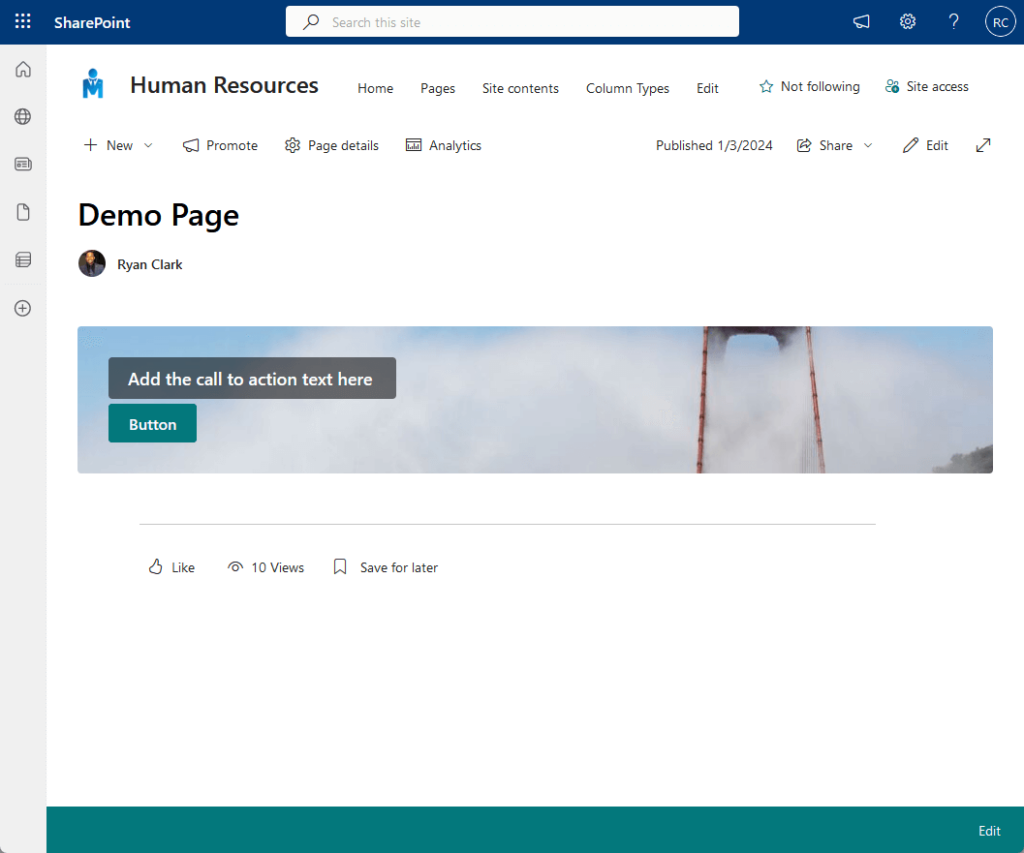Click Ryan Clark's profile photo
The width and height of the screenshot is (1024, 853).
(92, 264)
